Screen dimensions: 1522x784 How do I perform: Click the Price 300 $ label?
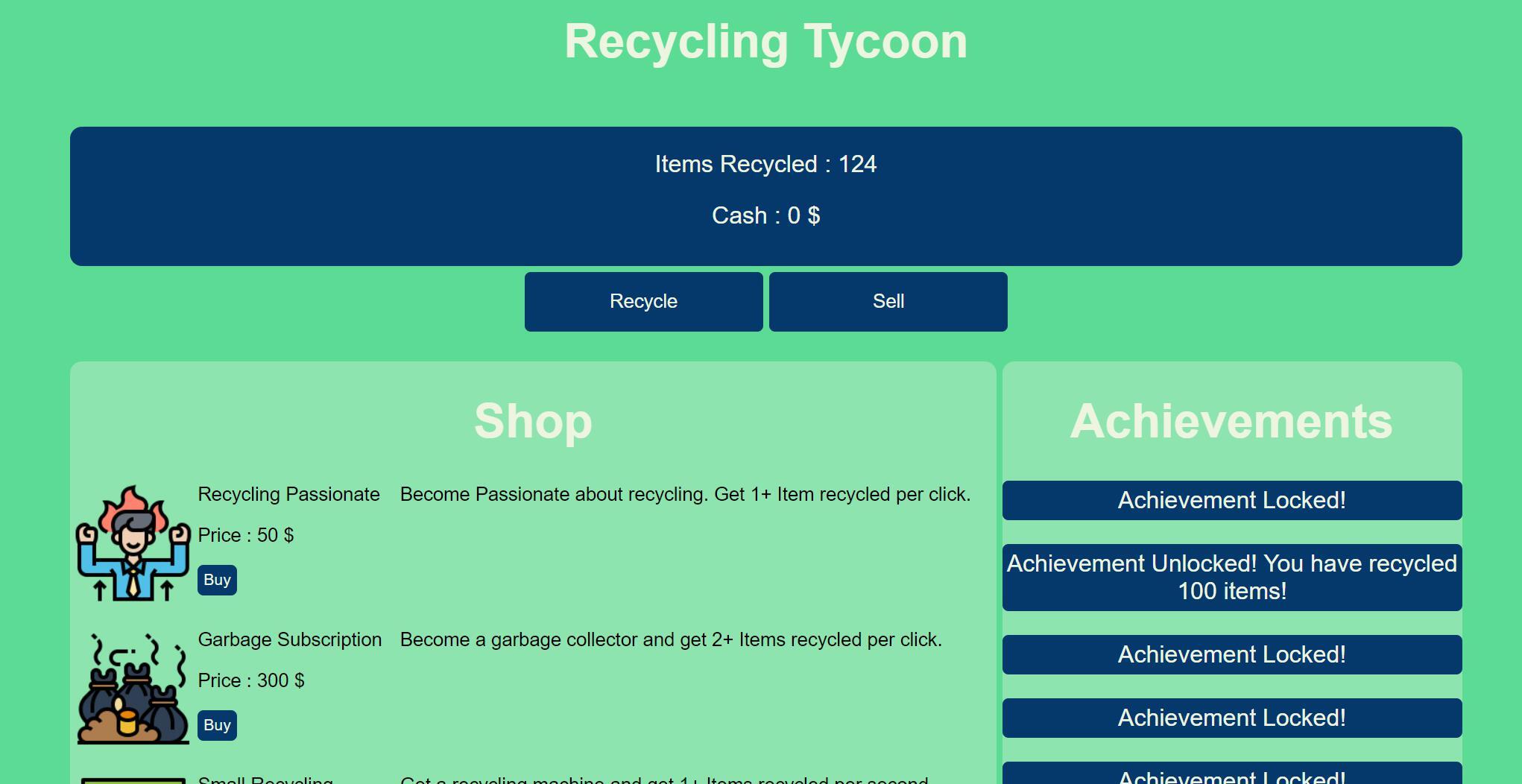(250, 681)
